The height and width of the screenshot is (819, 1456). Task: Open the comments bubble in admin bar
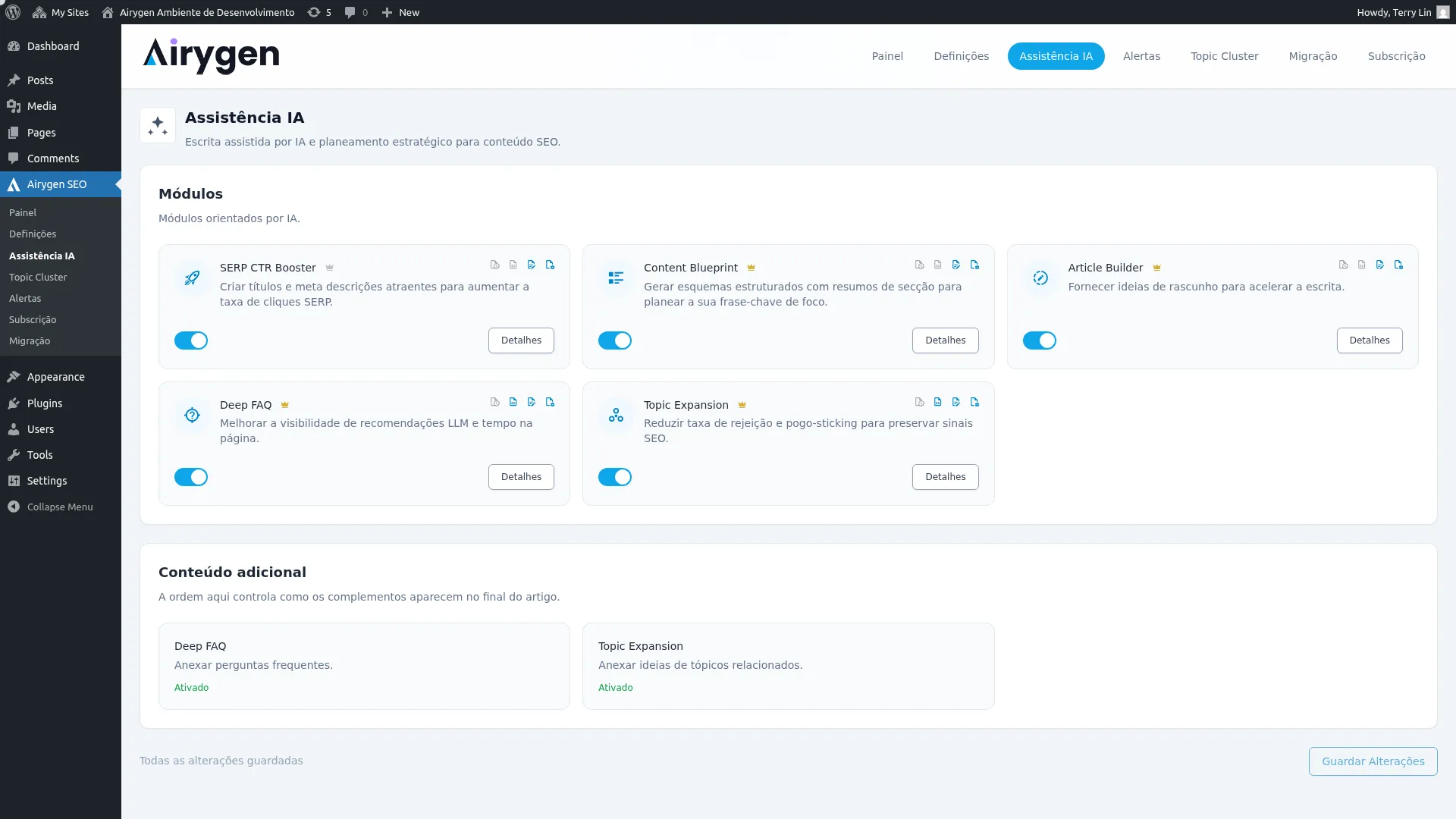356,12
